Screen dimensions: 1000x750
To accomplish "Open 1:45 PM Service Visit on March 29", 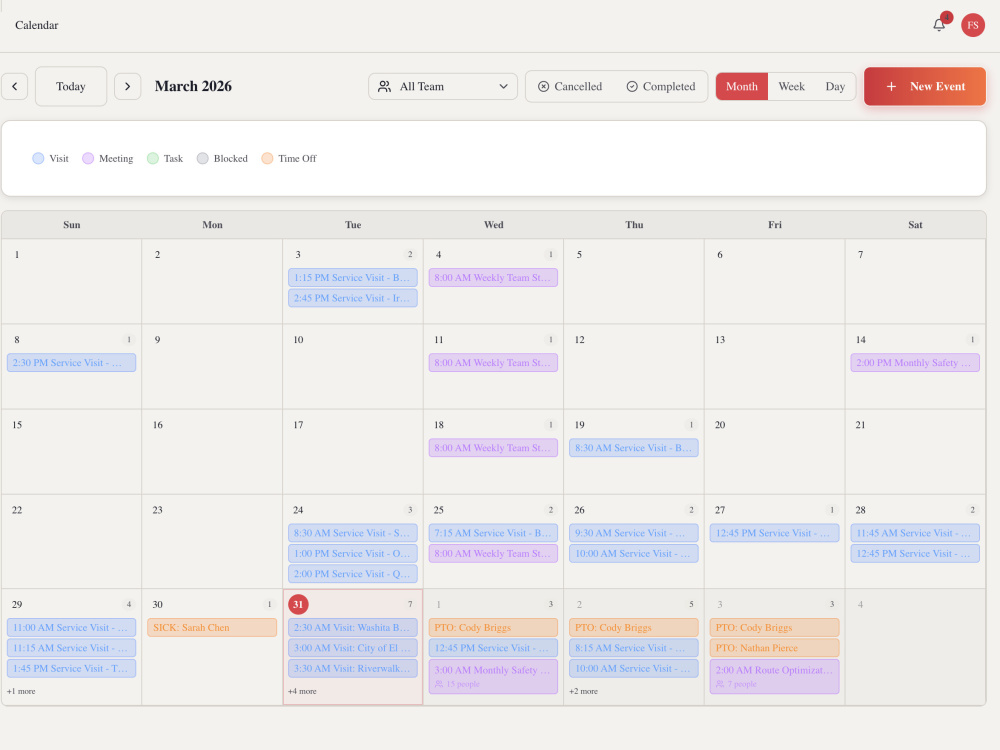I will 71,668.
